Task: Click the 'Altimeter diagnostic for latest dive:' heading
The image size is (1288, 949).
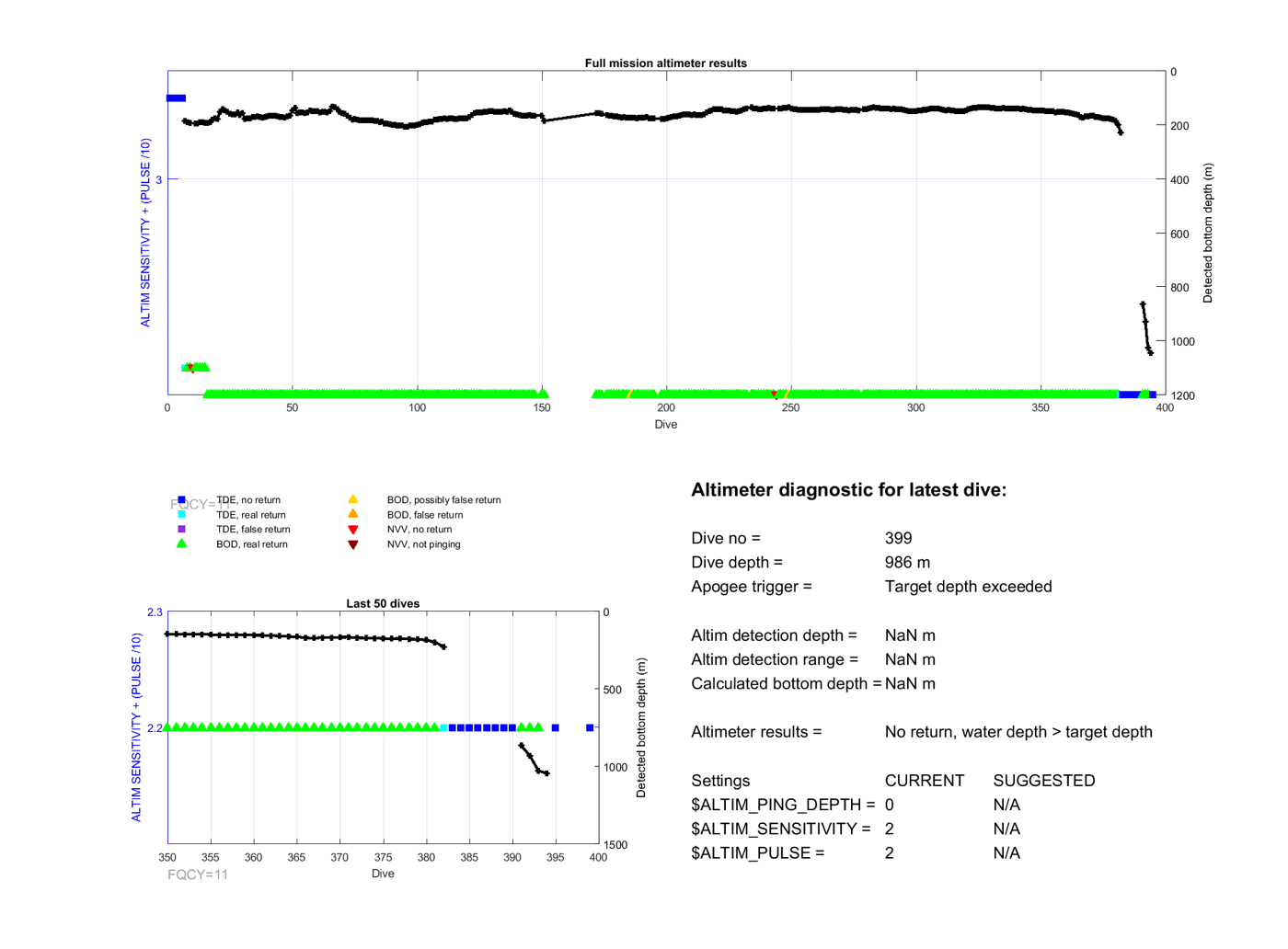Action: click(x=848, y=490)
